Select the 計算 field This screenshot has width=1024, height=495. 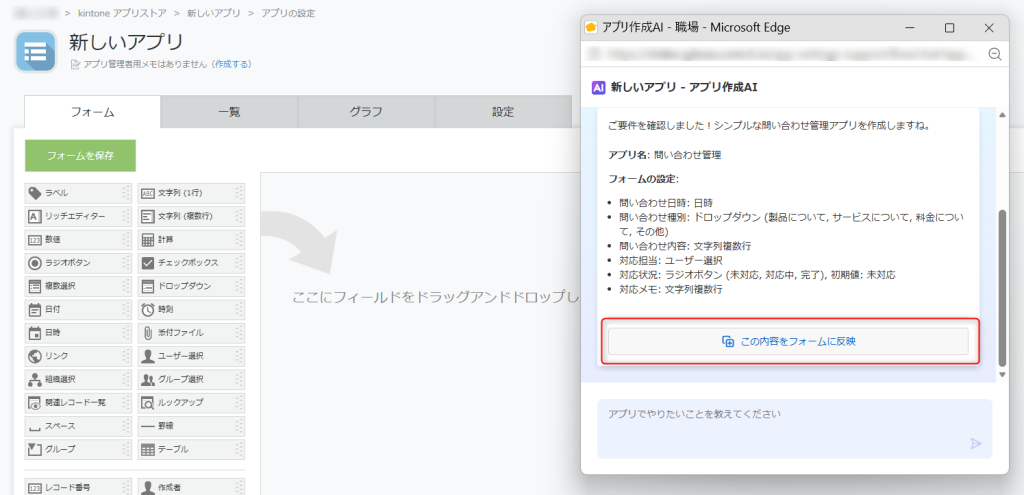[191, 240]
